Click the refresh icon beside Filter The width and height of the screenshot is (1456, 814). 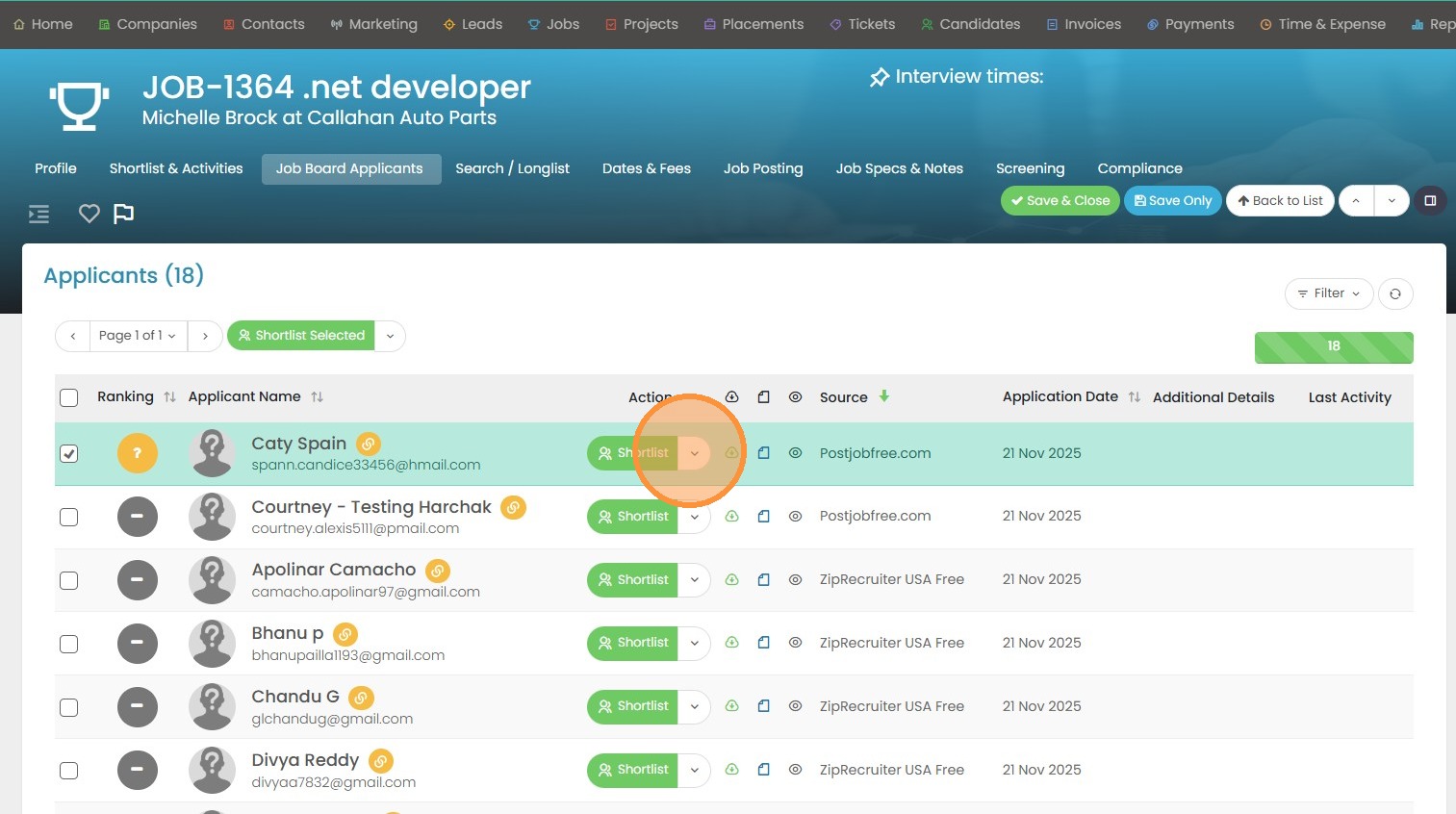pyautogui.click(x=1394, y=293)
